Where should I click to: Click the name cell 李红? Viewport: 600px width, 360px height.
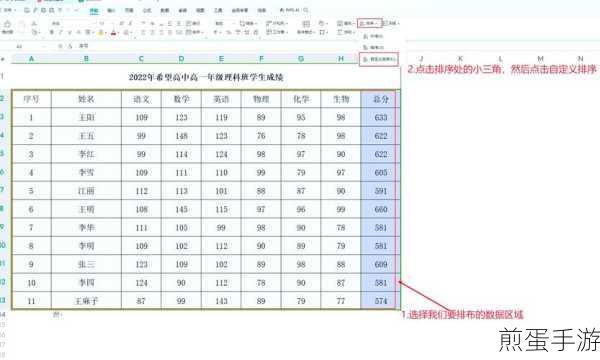[x=86, y=154]
